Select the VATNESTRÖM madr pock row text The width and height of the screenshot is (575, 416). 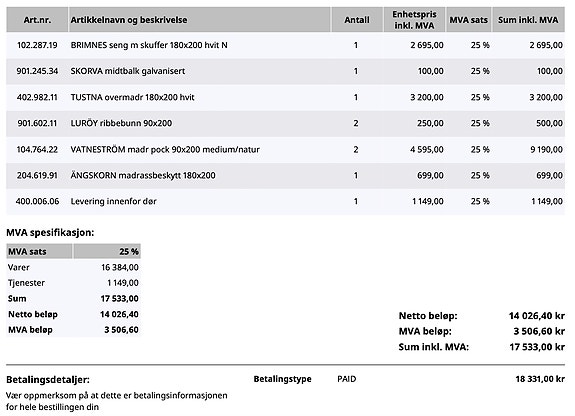click(165, 150)
